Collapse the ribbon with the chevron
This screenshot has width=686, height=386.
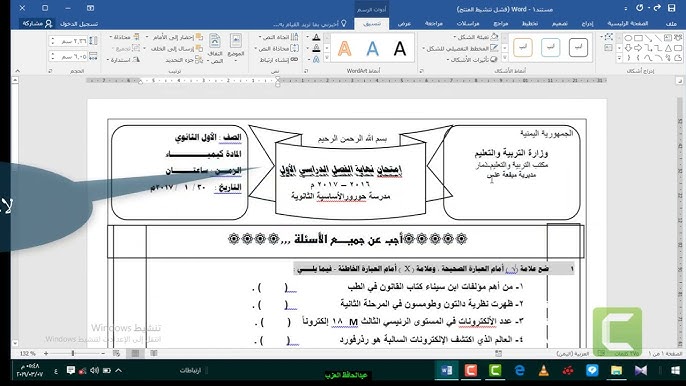pos(17,70)
